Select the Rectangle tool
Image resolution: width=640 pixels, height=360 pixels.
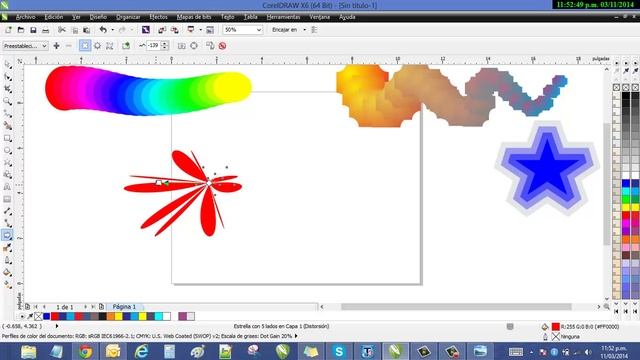tap(7, 138)
